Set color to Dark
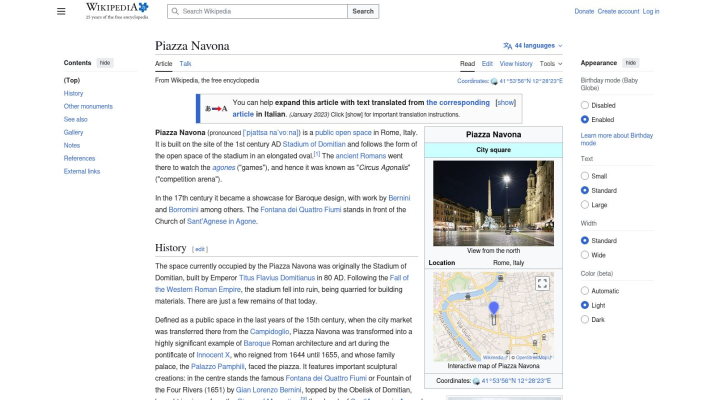Screen dimensions: 720x400 (x=585, y=320)
